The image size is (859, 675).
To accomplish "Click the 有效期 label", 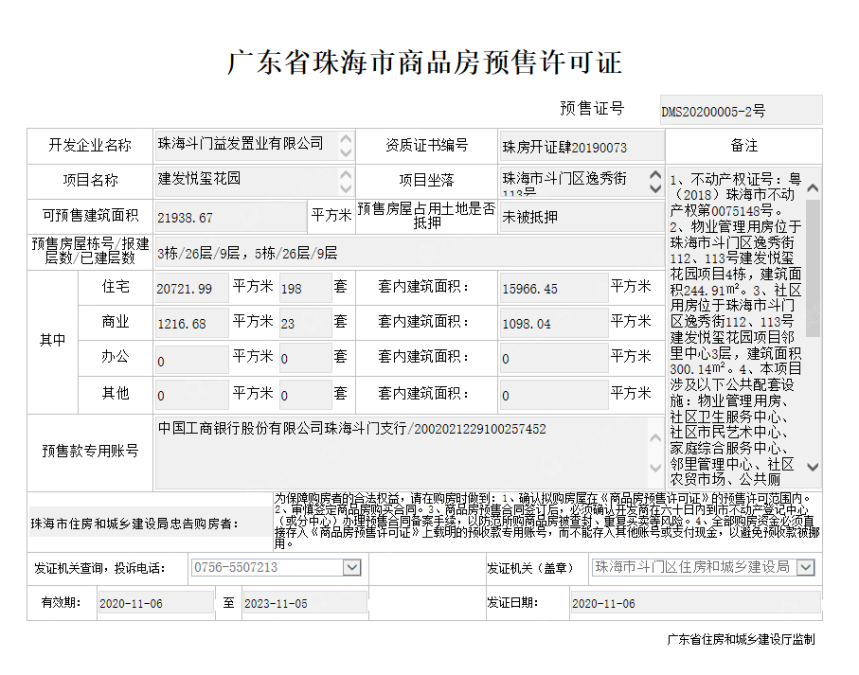I will click(x=61, y=603).
